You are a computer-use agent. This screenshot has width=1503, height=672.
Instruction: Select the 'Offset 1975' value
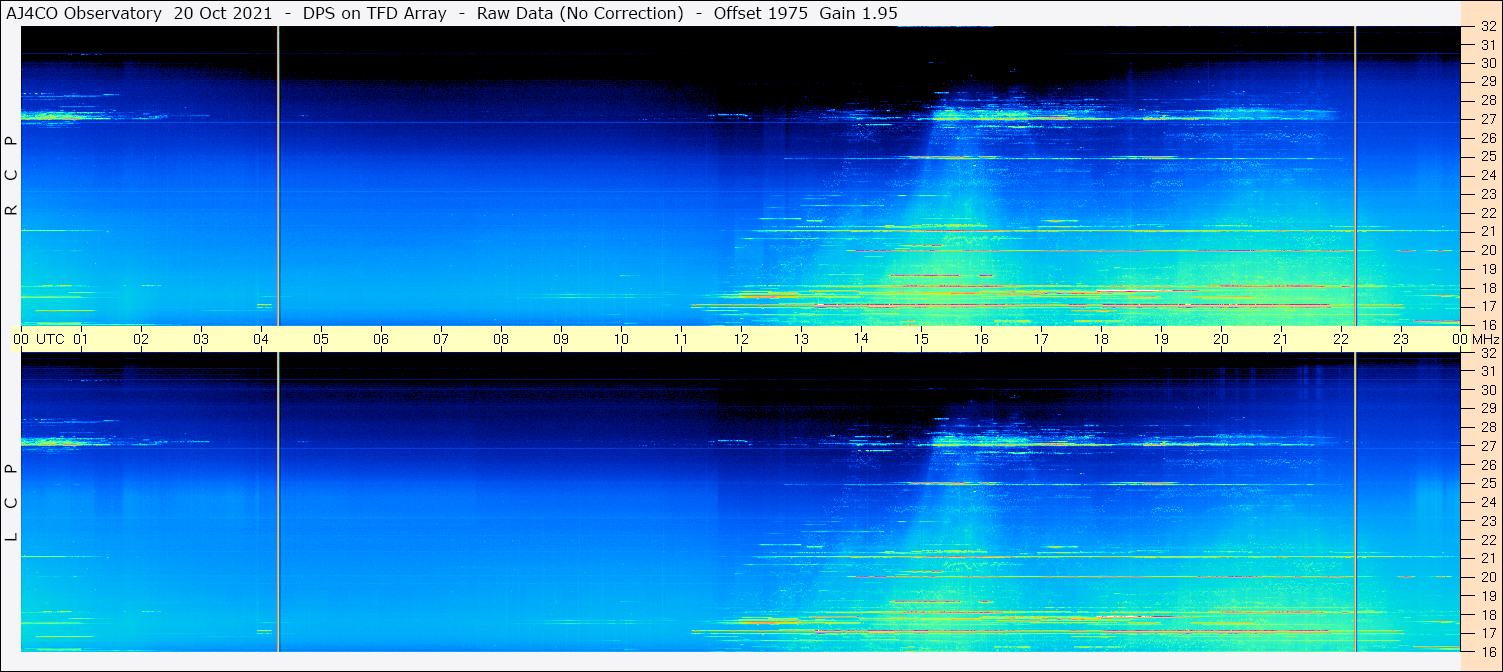pos(761,13)
